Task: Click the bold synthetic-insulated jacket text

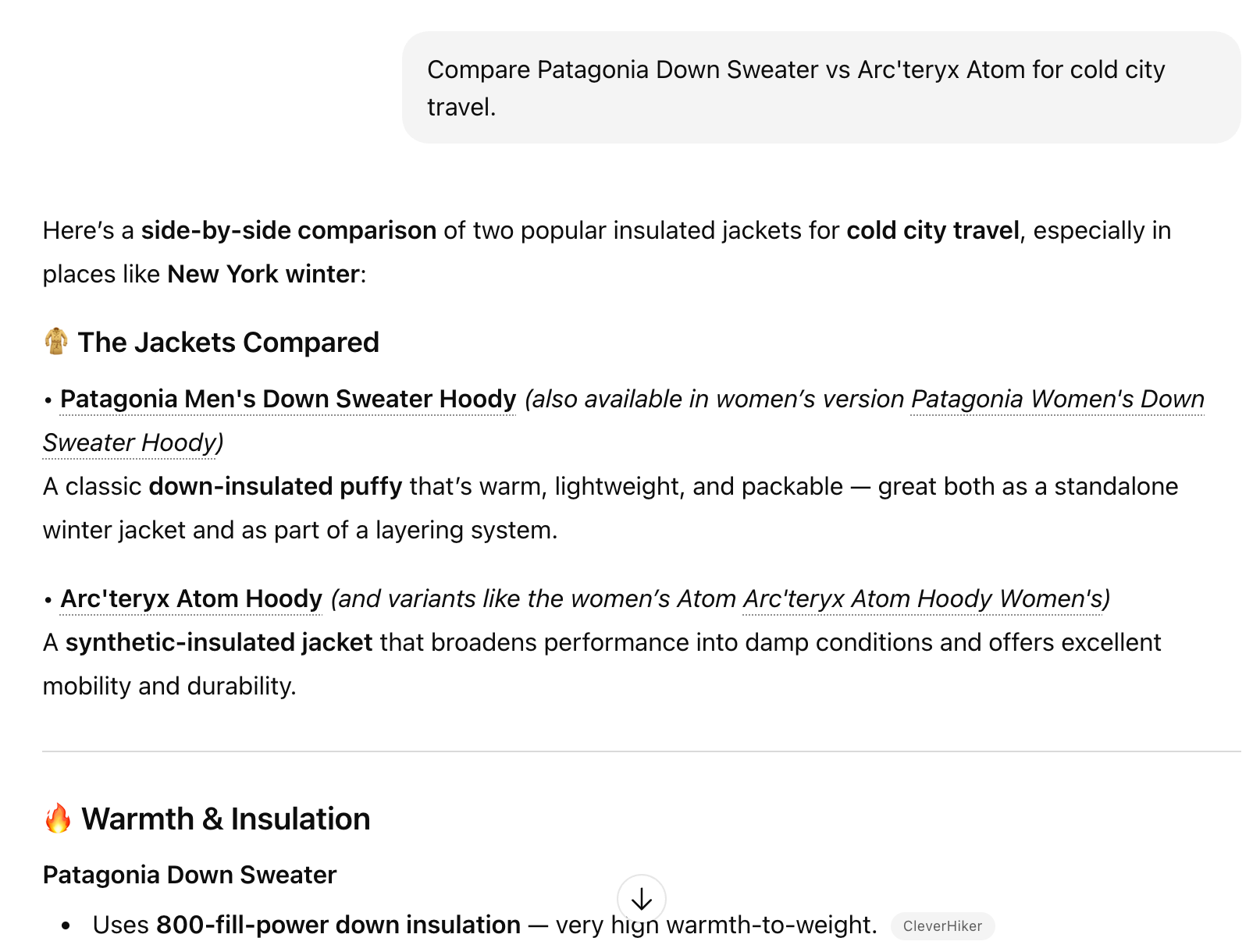Action: click(x=219, y=643)
